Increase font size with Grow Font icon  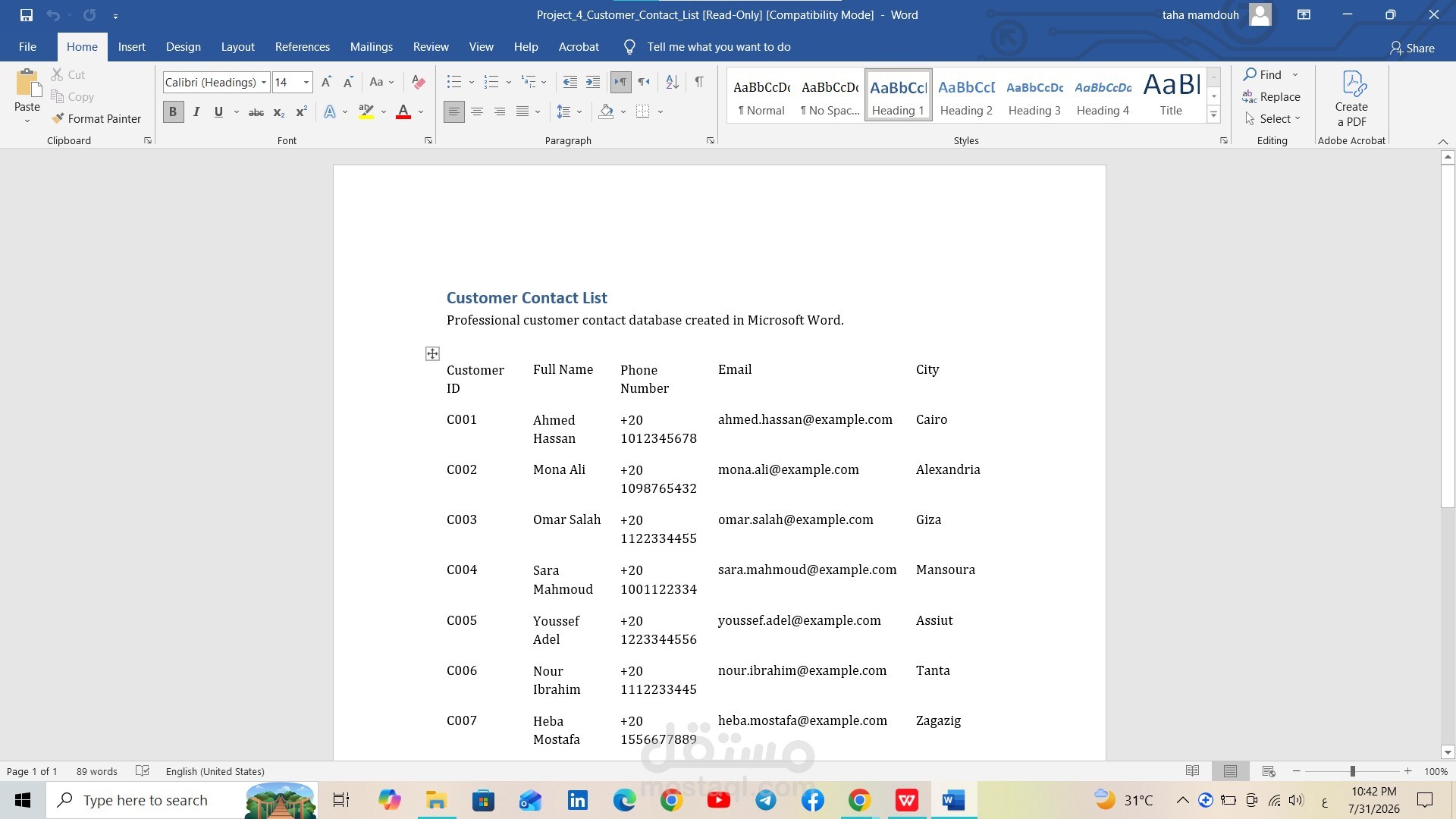326,82
